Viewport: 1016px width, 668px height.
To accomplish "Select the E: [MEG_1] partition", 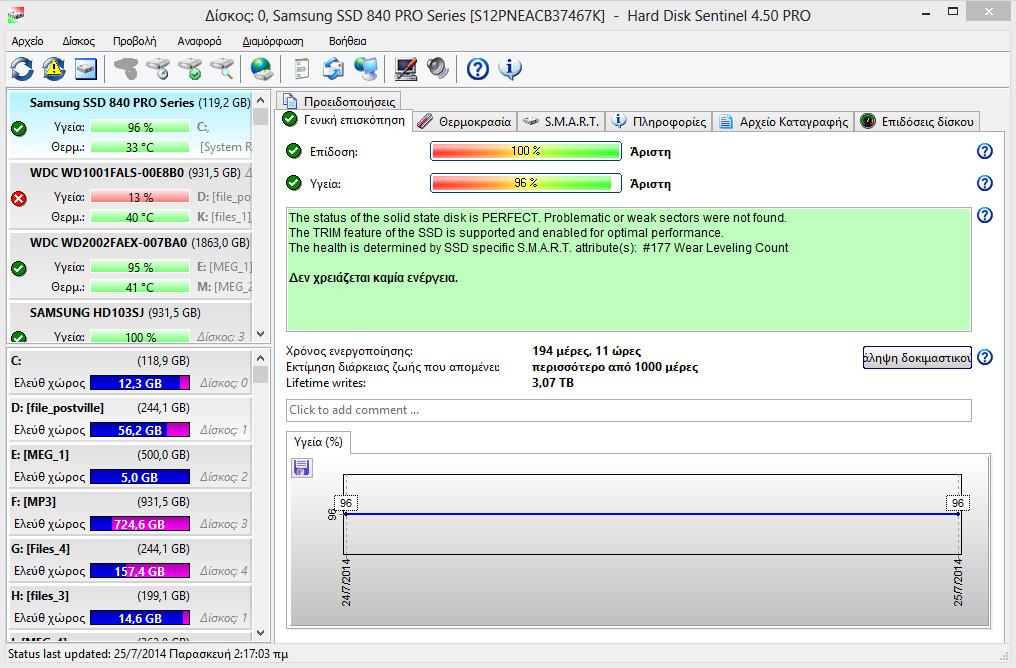I will [130, 466].
